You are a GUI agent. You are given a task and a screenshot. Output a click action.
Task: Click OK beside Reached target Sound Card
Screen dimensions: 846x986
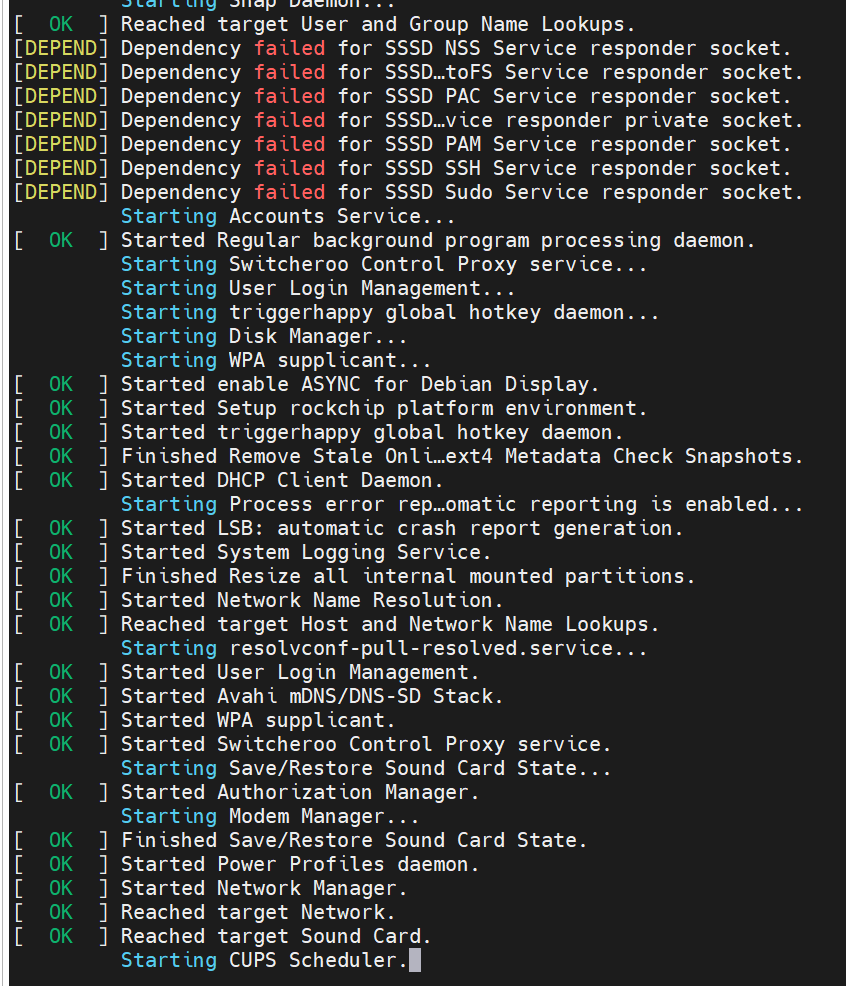(x=61, y=936)
